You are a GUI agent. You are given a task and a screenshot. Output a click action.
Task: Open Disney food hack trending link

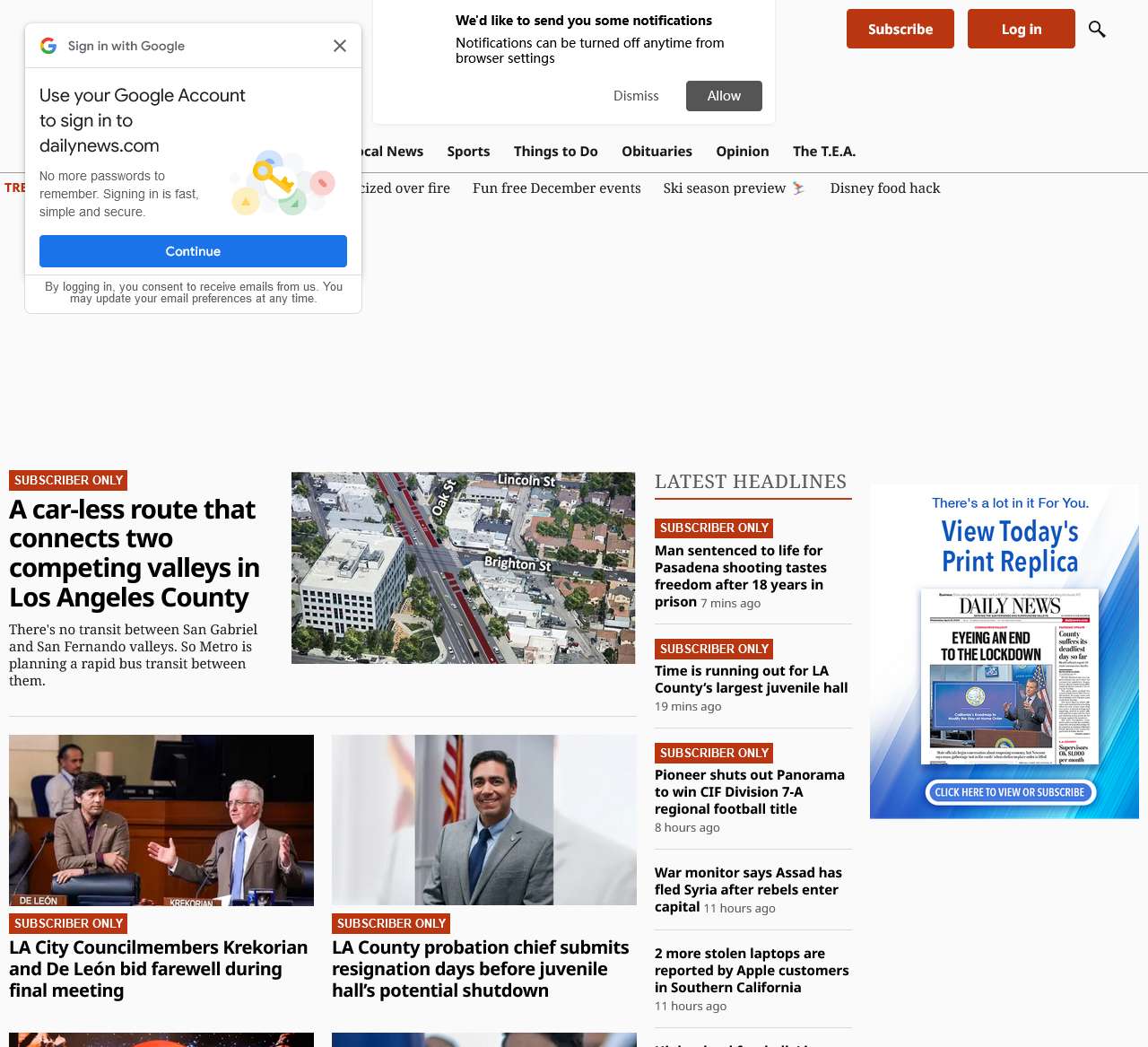[885, 188]
